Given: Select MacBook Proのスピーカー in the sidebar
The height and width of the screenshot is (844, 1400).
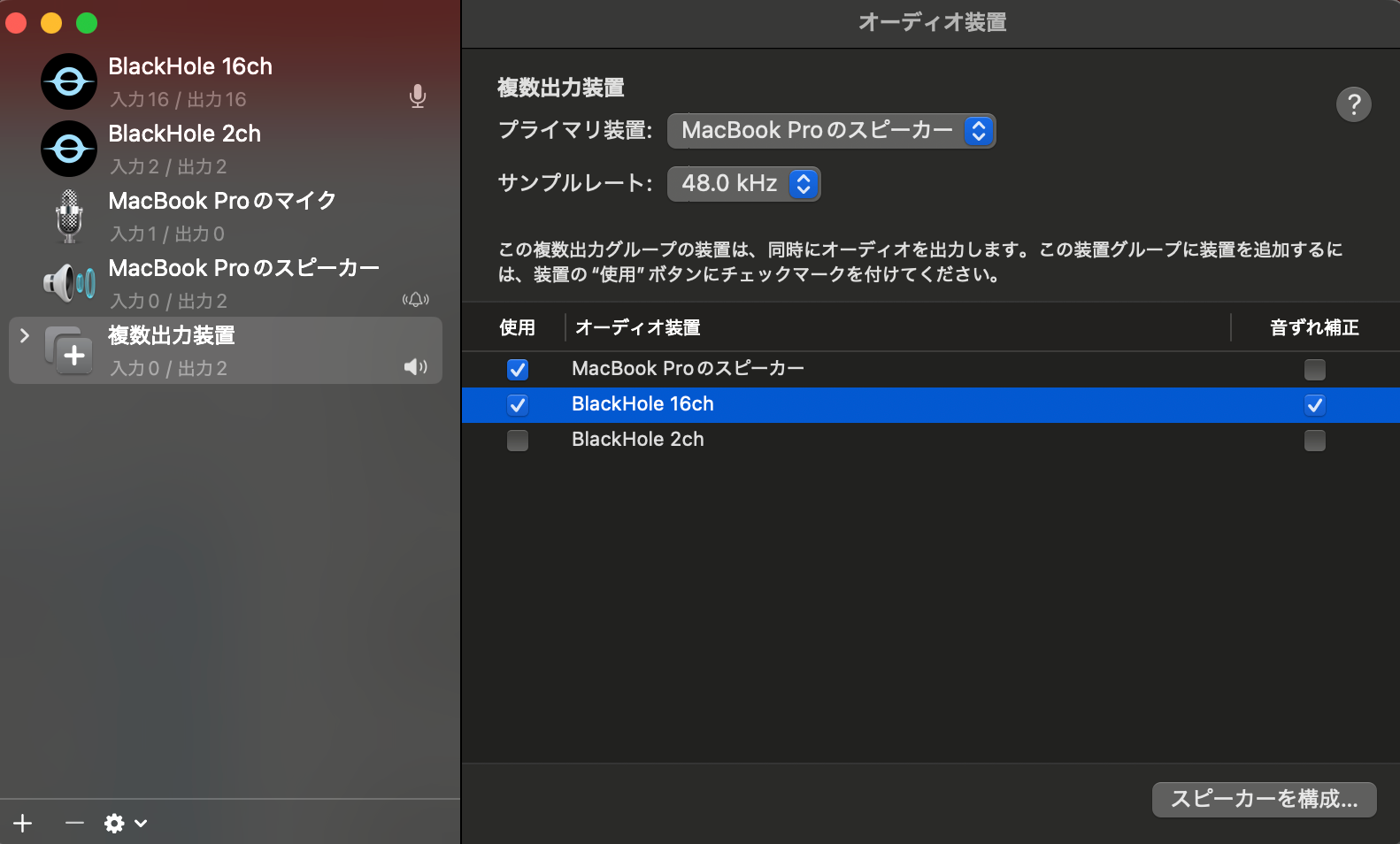Looking at the screenshot, I should [226, 283].
